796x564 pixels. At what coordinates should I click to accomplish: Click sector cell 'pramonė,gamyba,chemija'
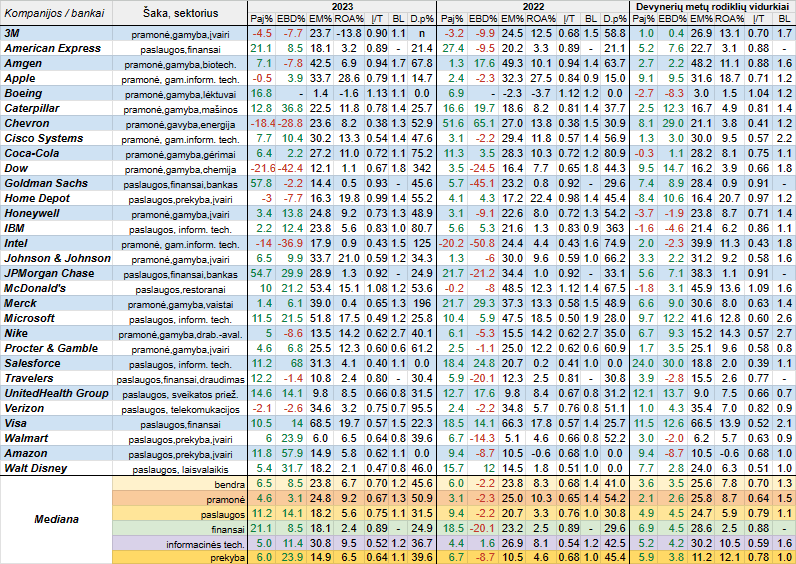[x=180, y=169]
